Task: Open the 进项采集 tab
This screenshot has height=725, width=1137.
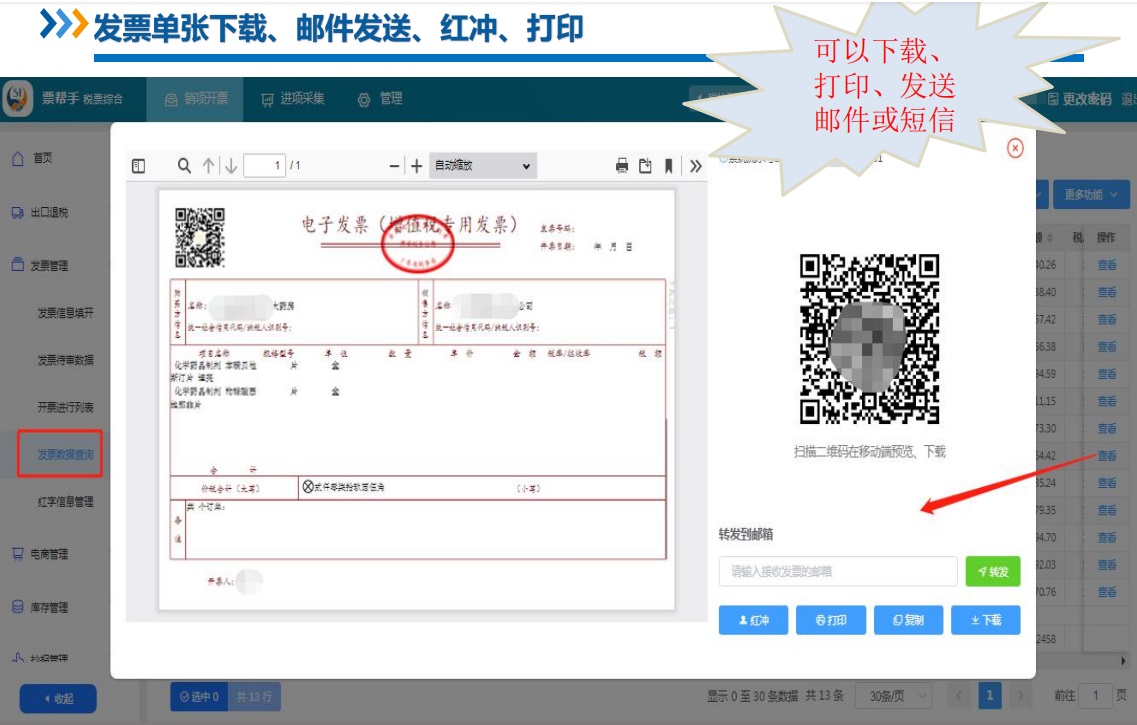Action: (x=293, y=99)
